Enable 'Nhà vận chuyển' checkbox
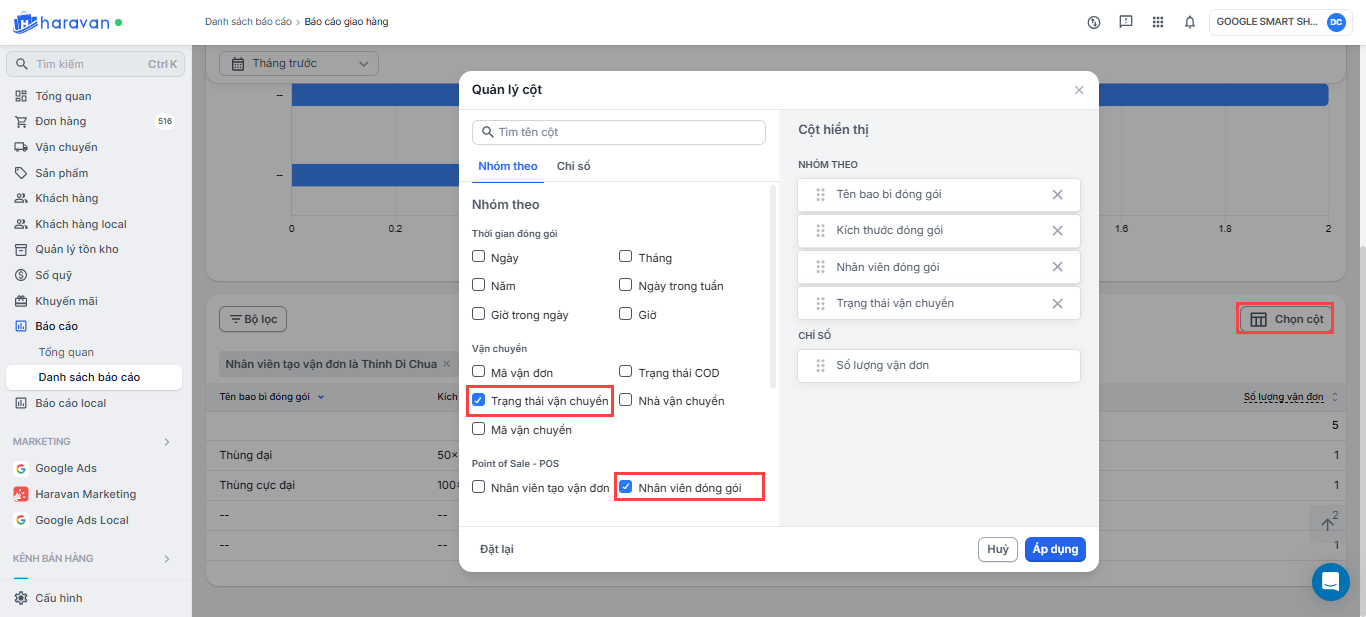This screenshot has height=617, width=1366. click(626, 401)
